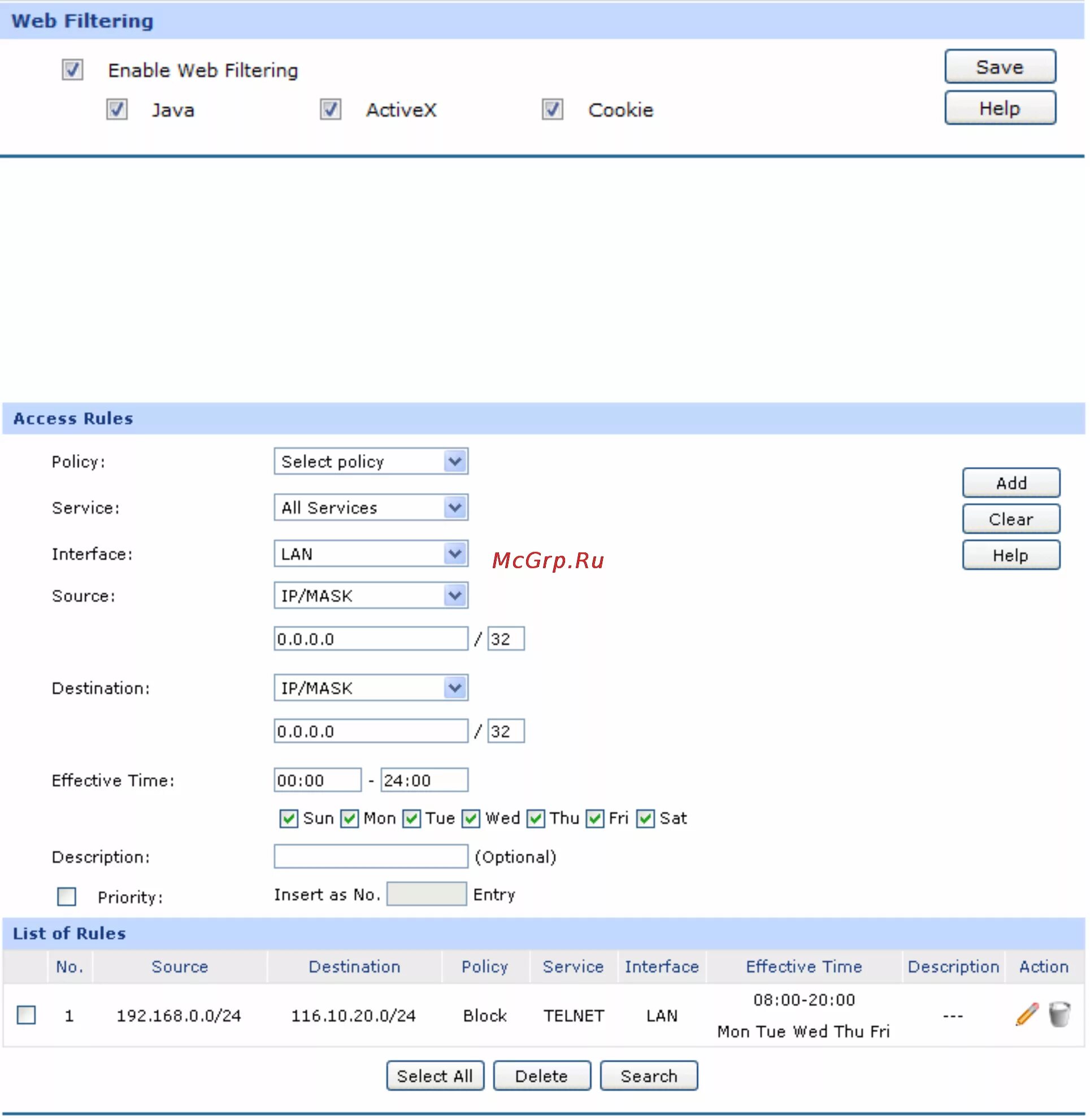
Task: Click Add to create access rule
Action: (x=1010, y=482)
